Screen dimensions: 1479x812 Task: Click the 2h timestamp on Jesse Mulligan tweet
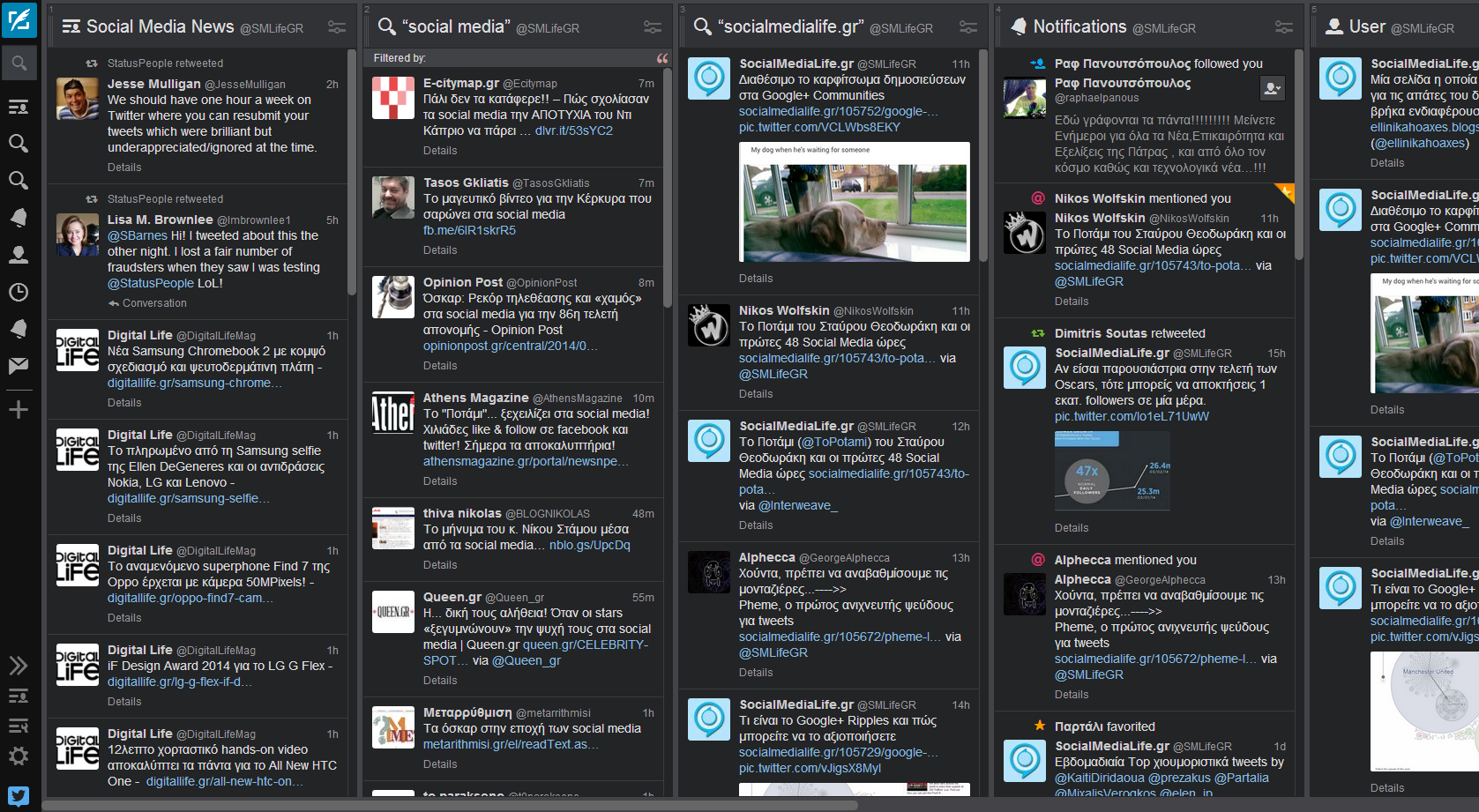pos(332,85)
